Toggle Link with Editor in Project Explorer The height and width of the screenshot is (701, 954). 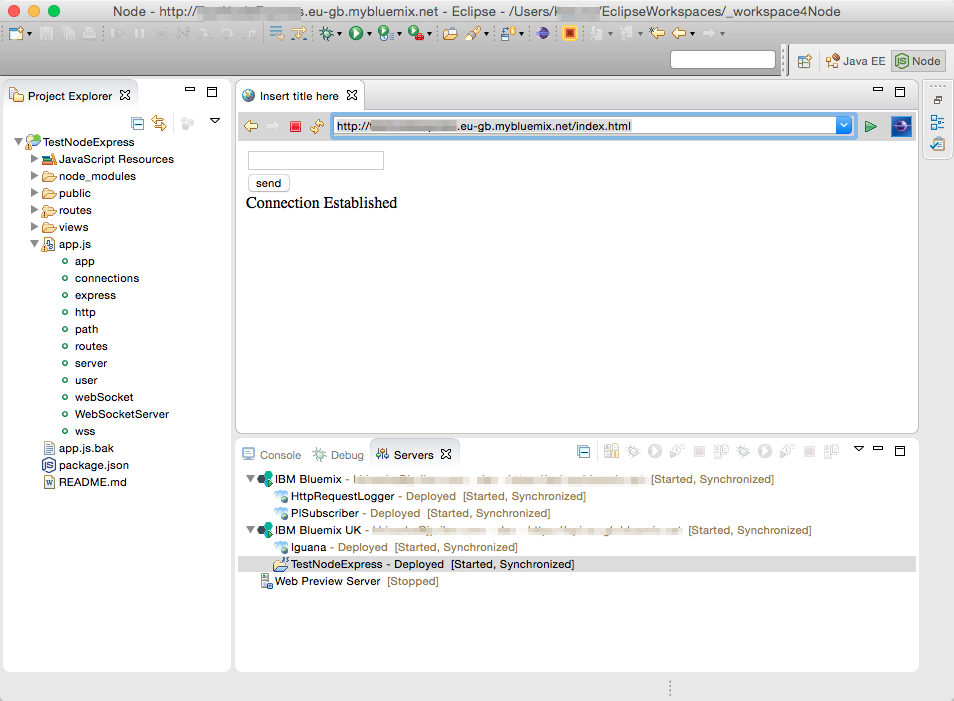click(159, 124)
